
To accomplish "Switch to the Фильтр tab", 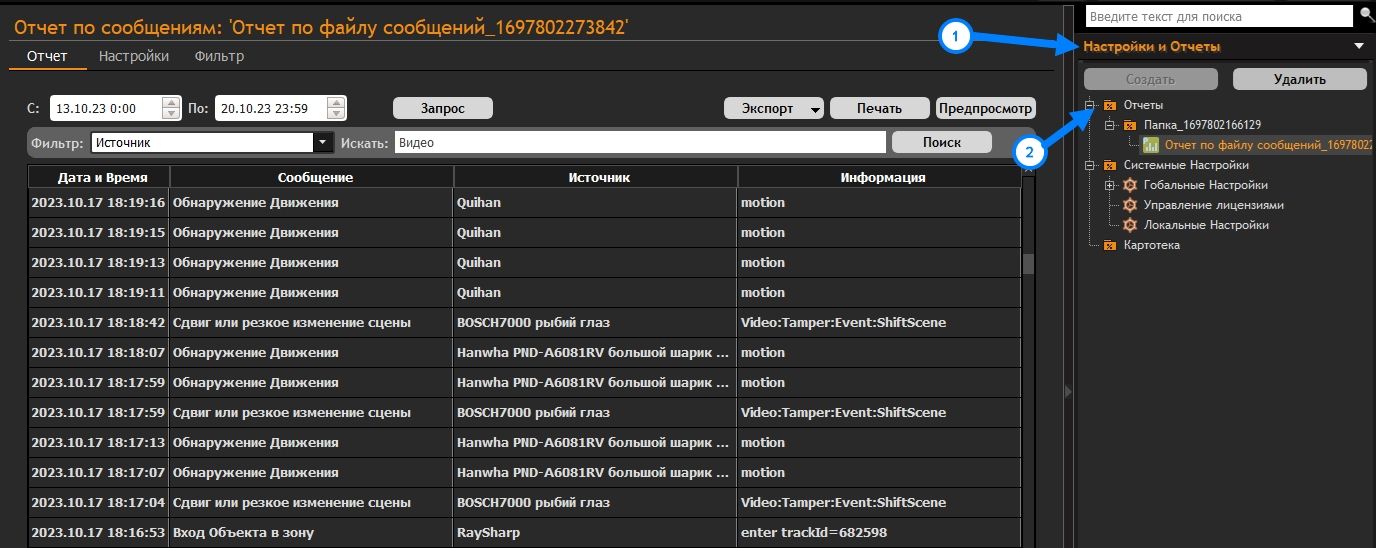I will [219, 56].
